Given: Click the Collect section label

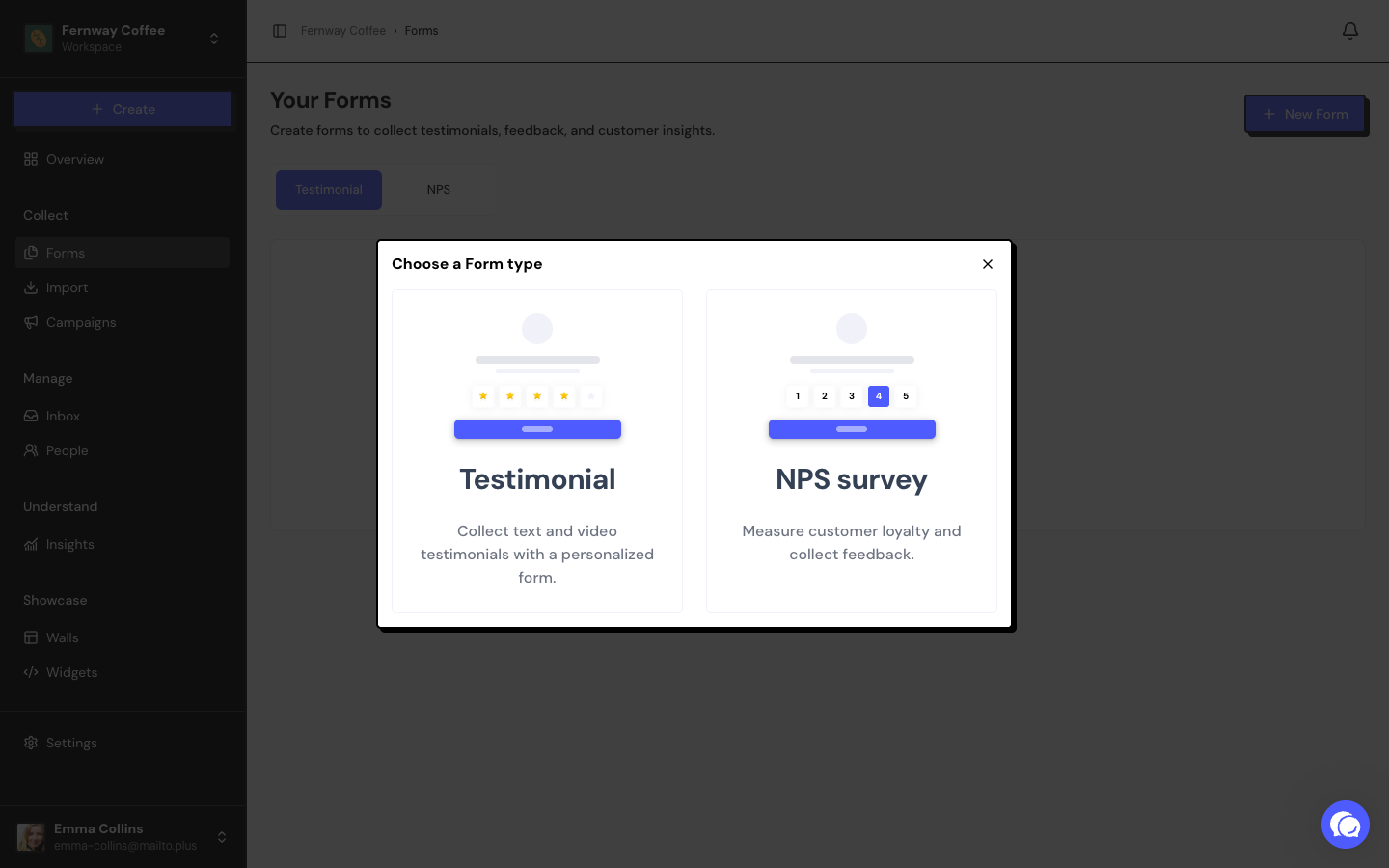Looking at the screenshot, I should pyautogui.click(x=45, y=215).
